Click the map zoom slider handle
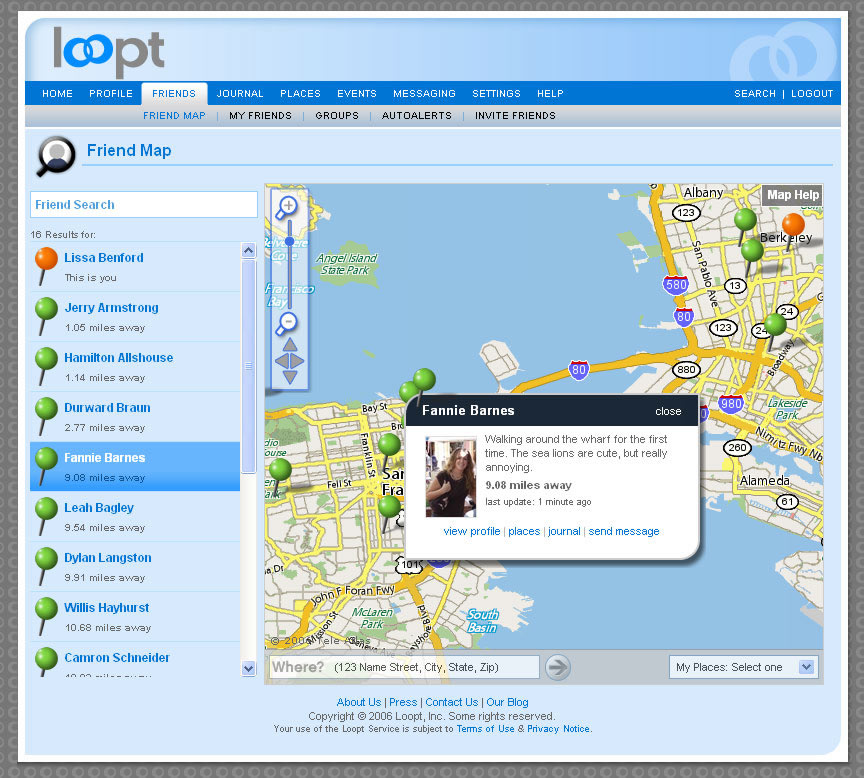The width and height of the screenshot is (864, 778). click(x=289, y=241)
